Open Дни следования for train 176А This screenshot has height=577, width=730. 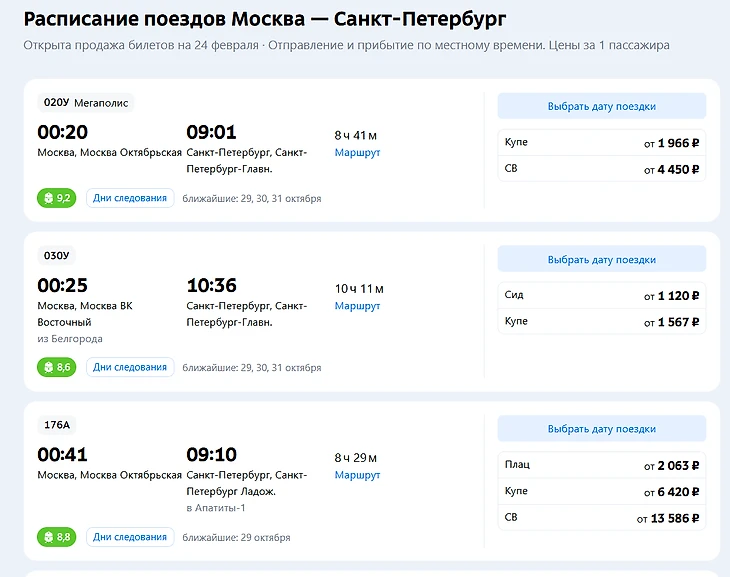[x=130, y=537]
